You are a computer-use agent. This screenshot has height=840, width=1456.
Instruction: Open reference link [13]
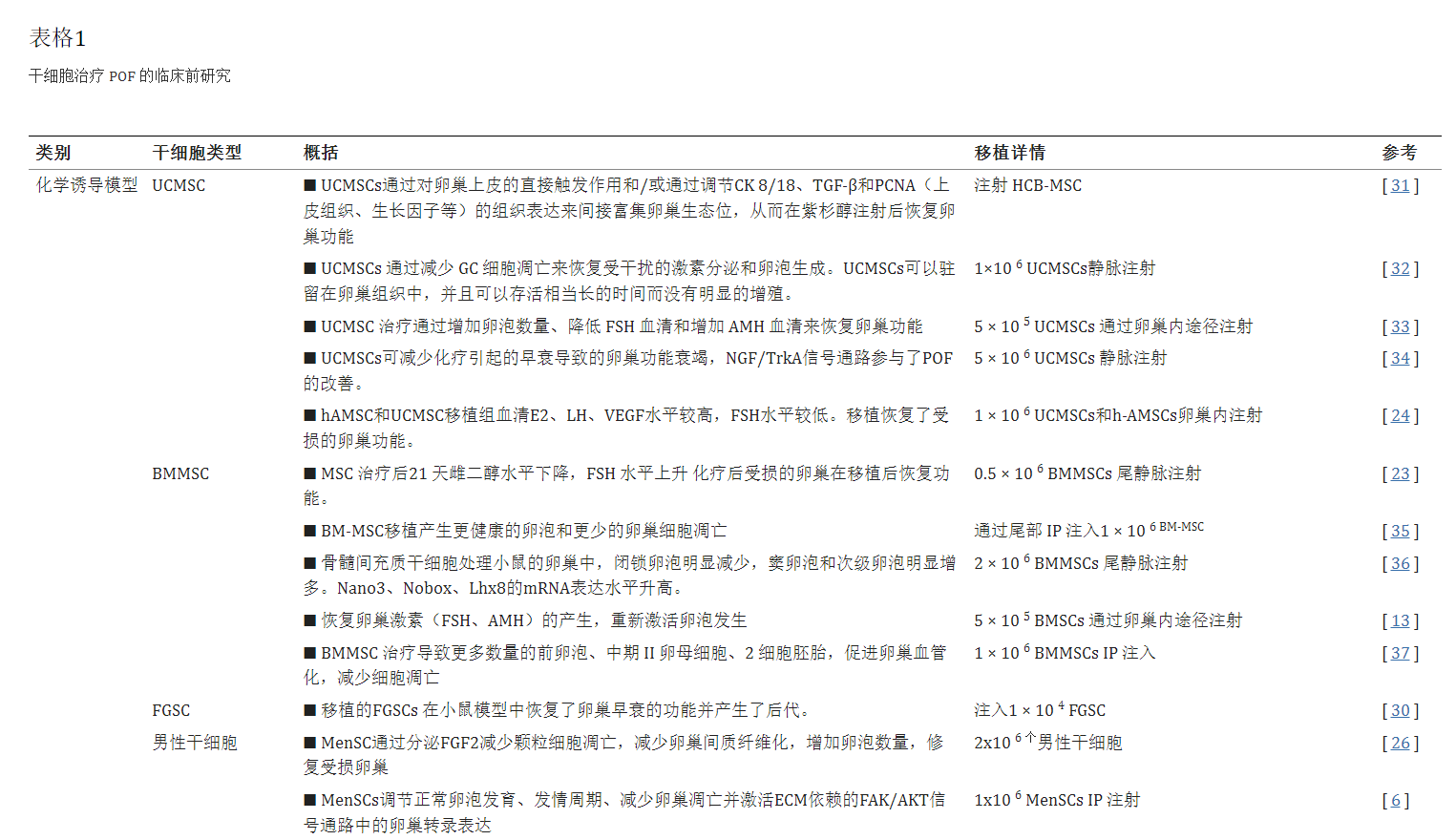pyautogui.click(x=1400, y=620)
